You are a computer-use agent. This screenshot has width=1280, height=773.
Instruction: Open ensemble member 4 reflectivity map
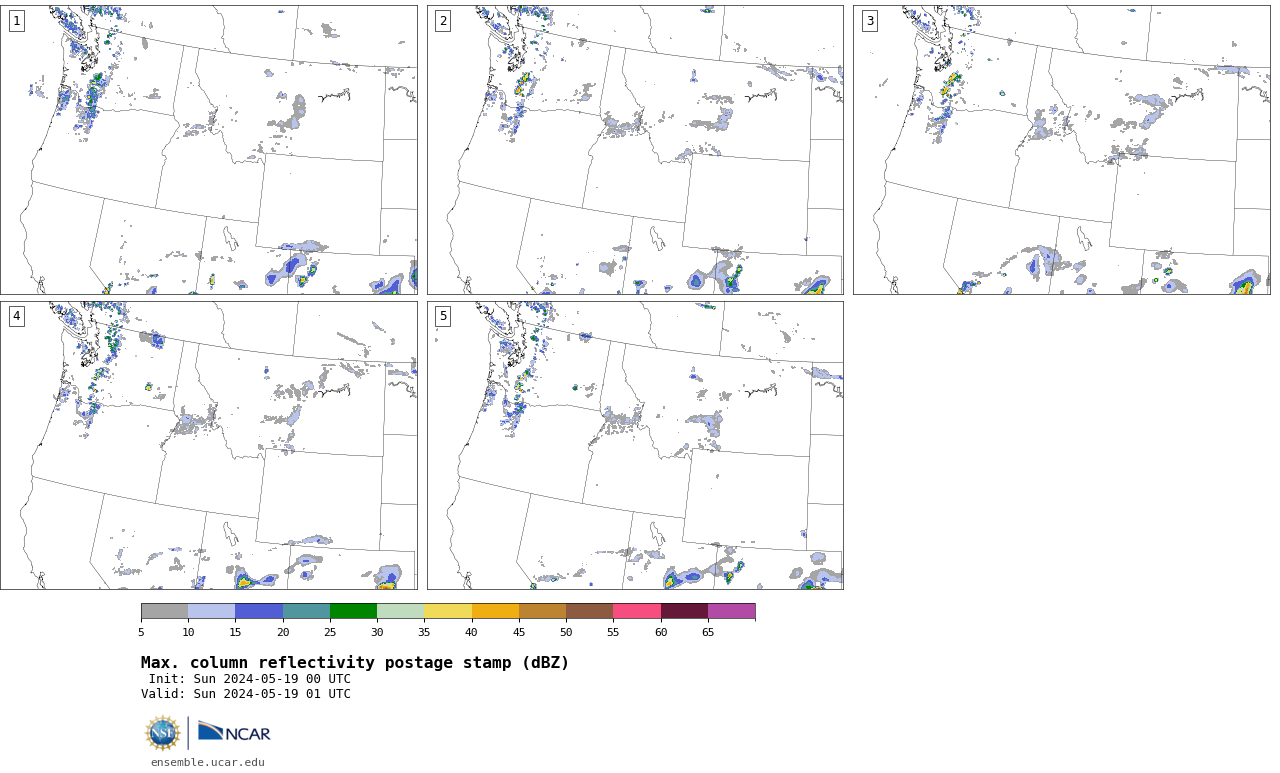coord(209,445)
